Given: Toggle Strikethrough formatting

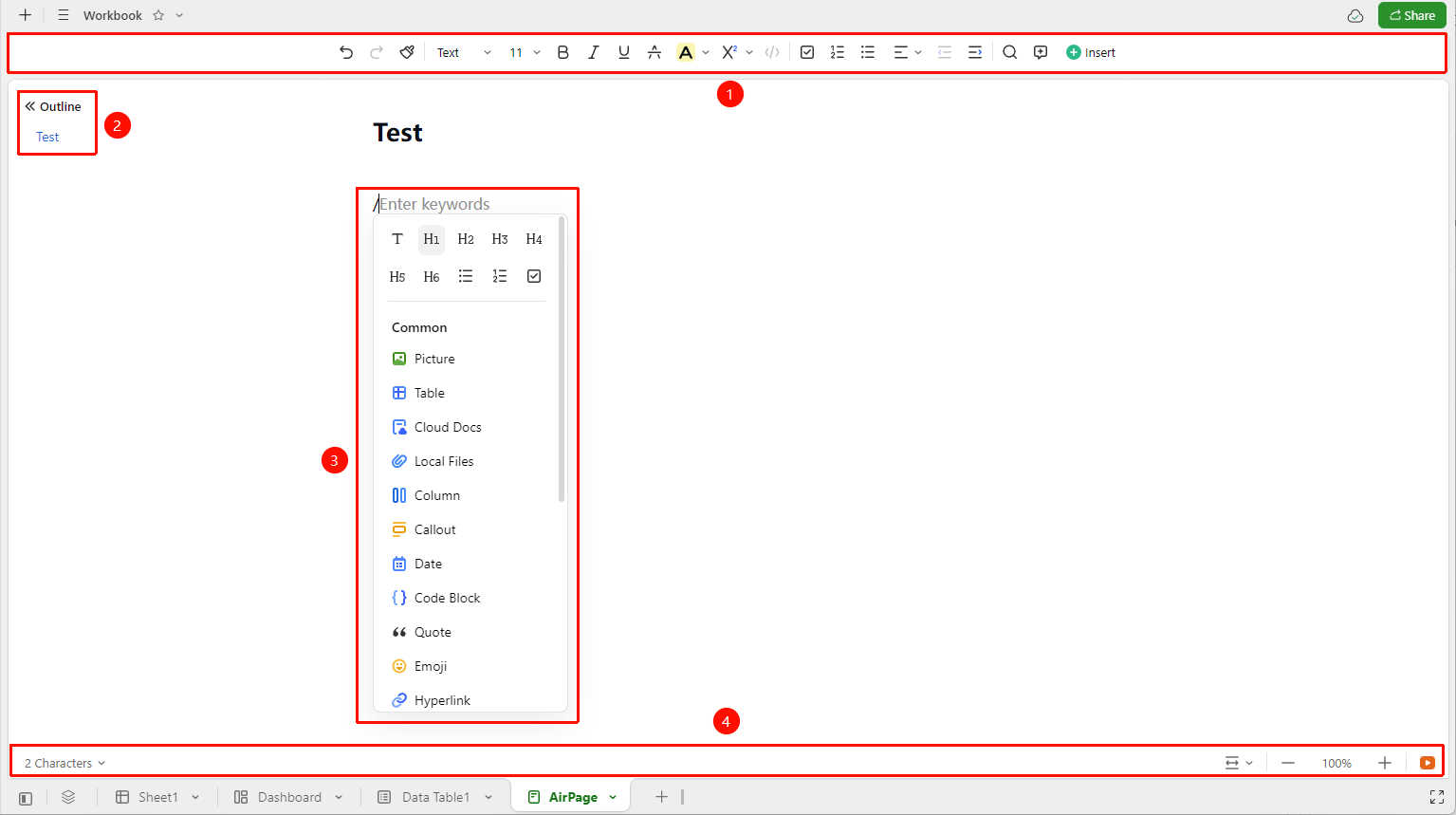Looking at the screenshot, I should pos(654,52).
